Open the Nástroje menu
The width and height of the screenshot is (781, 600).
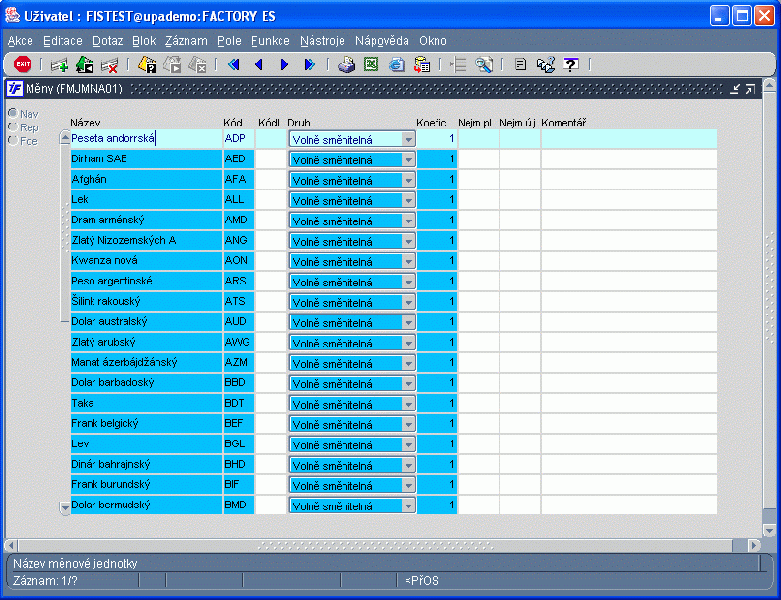pyautogui.click(x=322, y=41)
